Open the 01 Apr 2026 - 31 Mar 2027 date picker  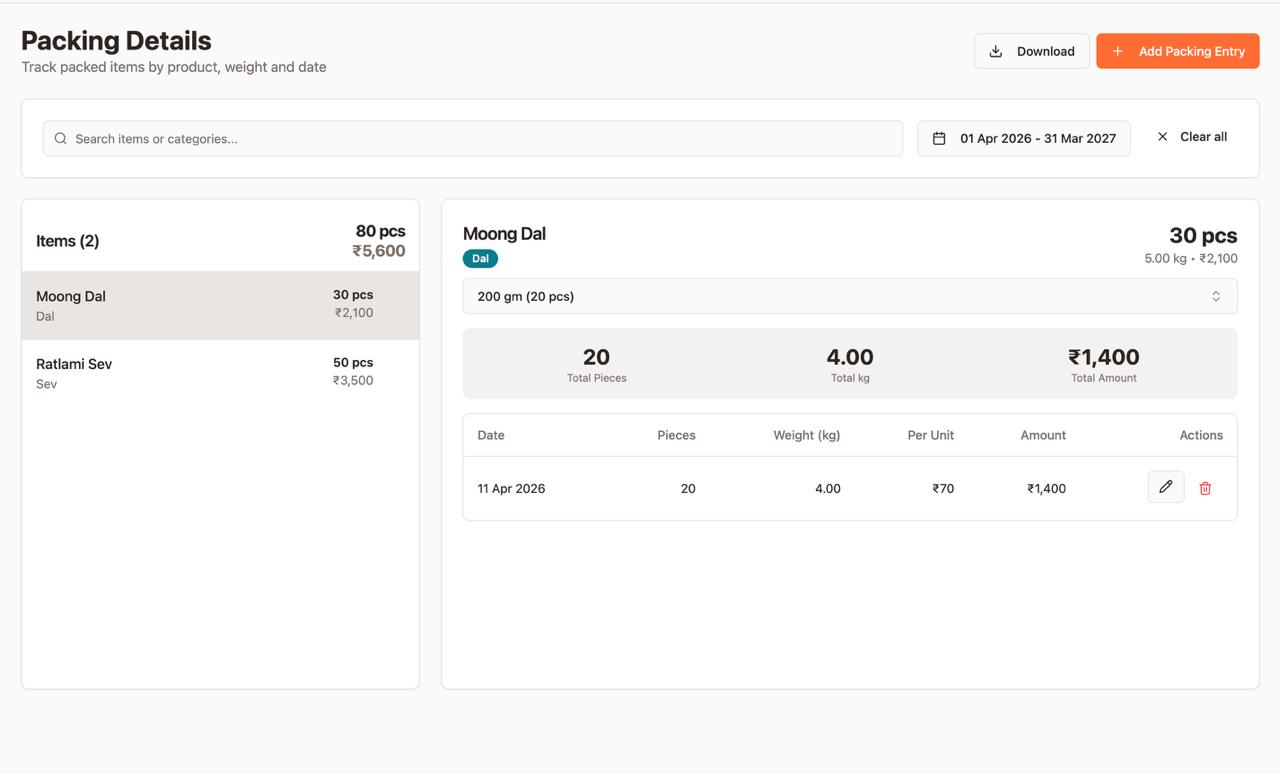click(1024, 139)
